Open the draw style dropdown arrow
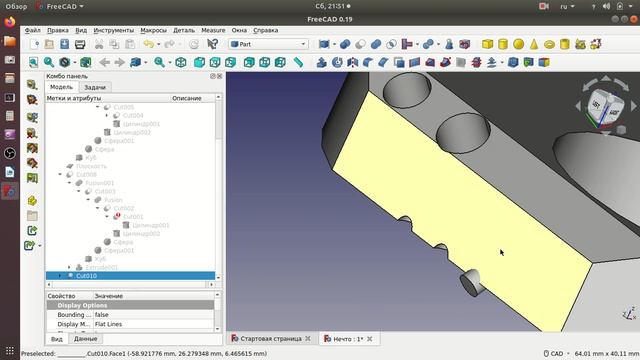The height and width of the screenshot is (360, 640). click(x=75, y=62)
